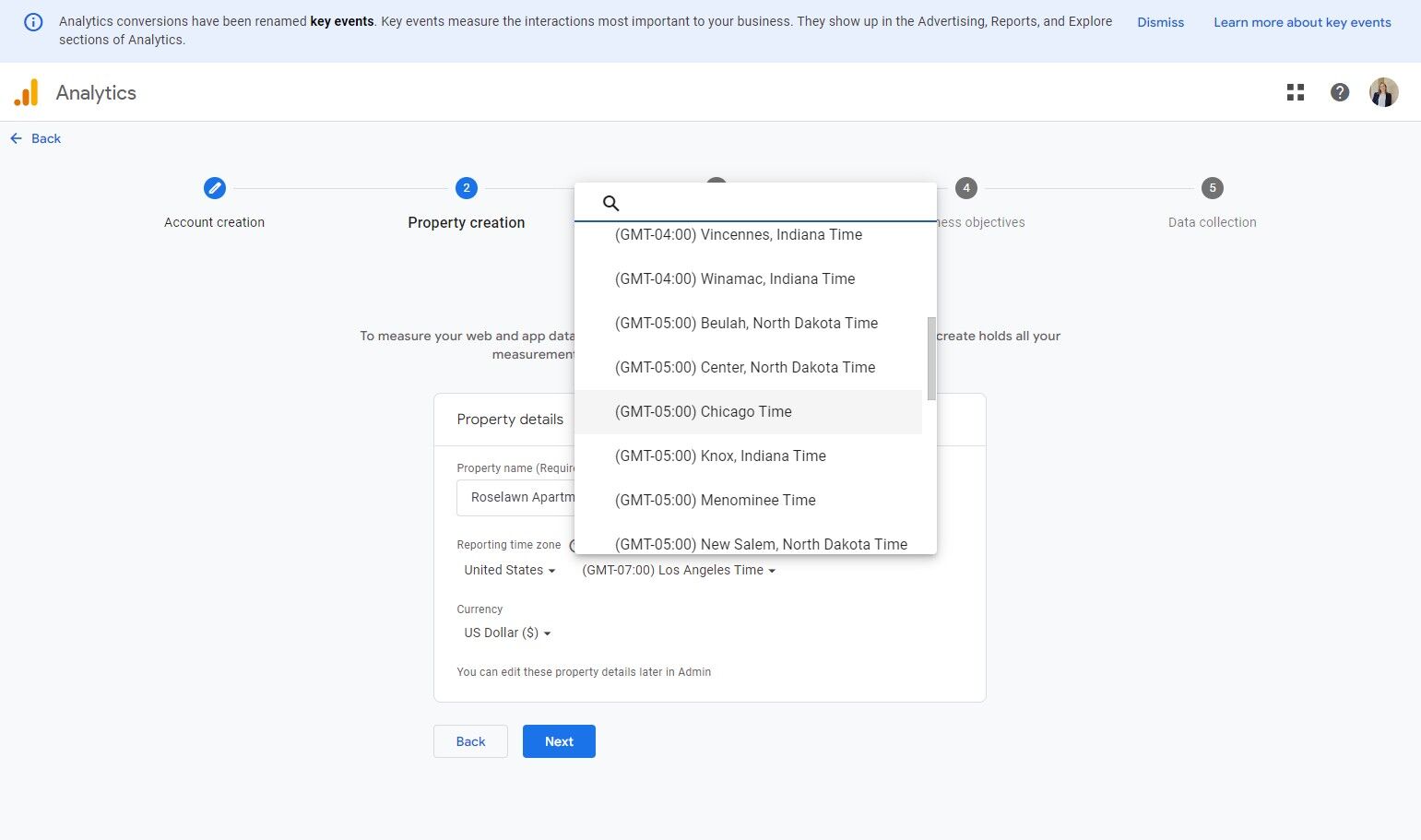This screenshot has width=1421, height=840.
Task: Select Winamac, Indiana Time option
Action: pyautogui.click(x=748, y=278)
